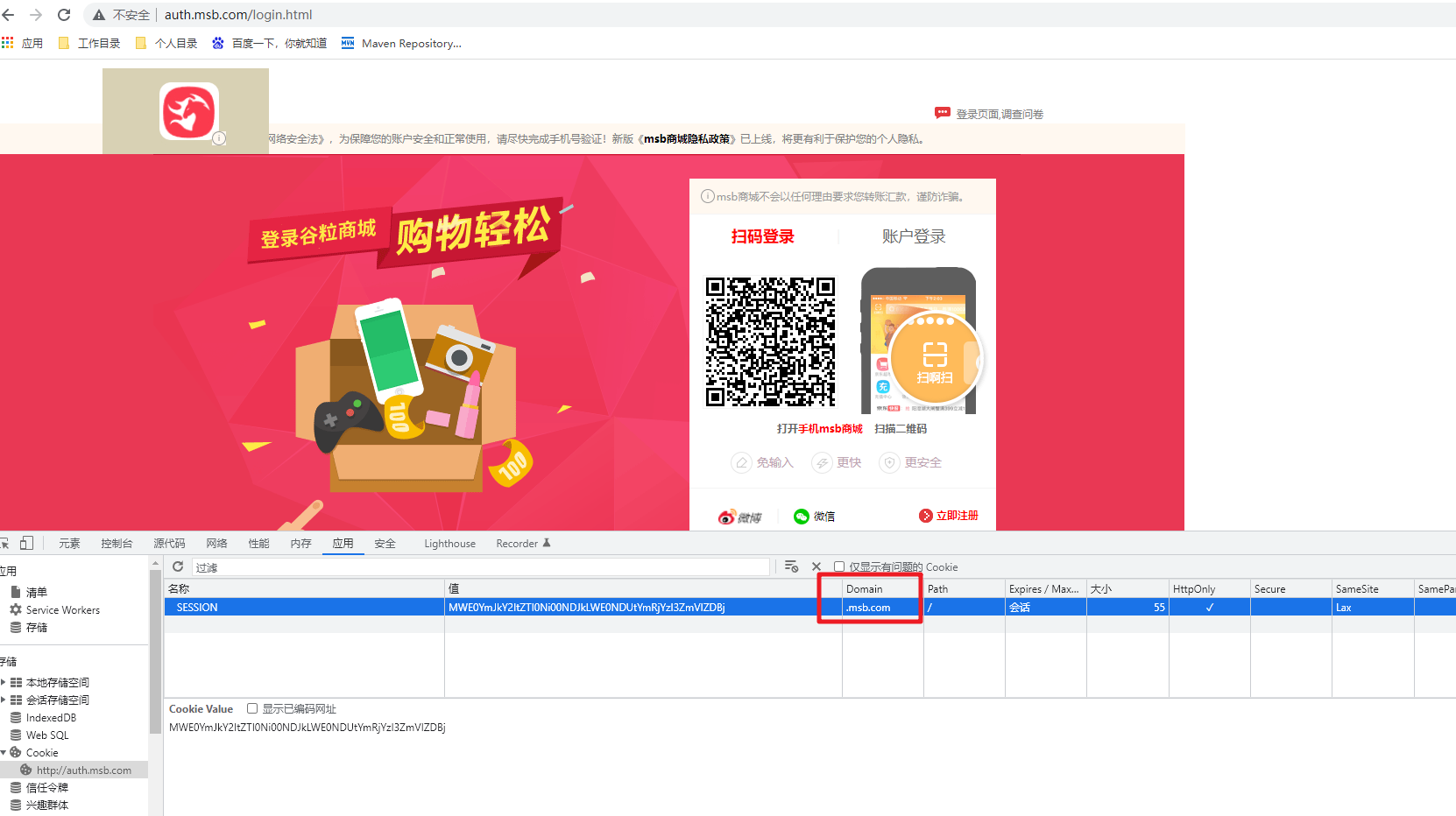Viewport: 1456px width, 816px height.
Task: Sort cookies by Domain column header
Action: pyautogui.click(x=882, y=588)
